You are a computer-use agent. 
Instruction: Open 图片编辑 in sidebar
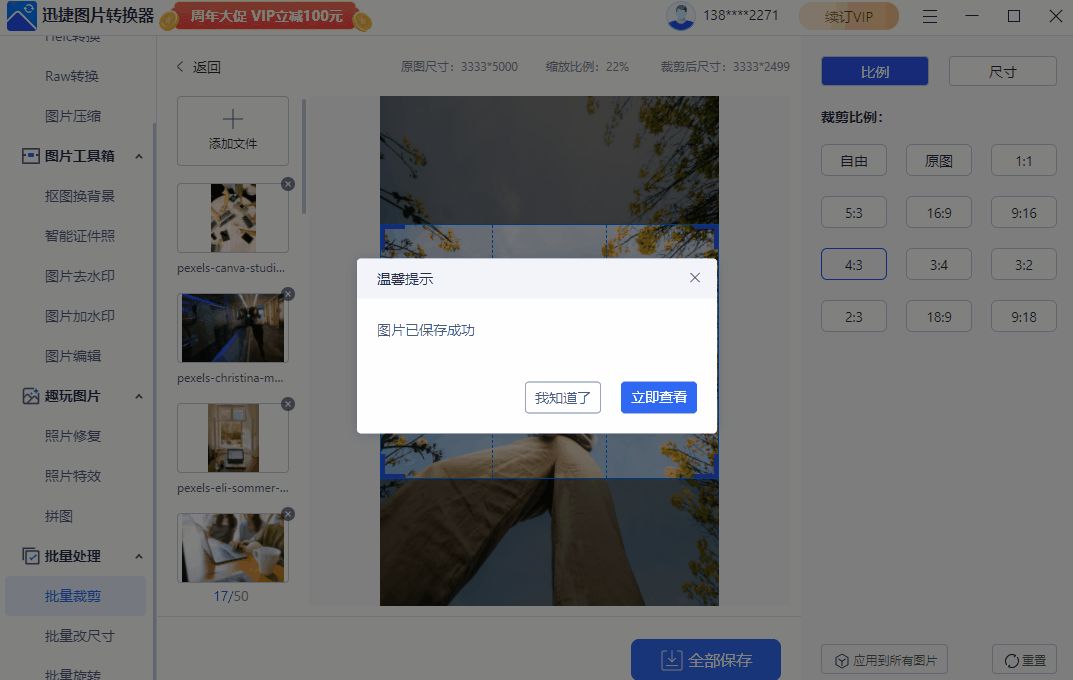73,356
